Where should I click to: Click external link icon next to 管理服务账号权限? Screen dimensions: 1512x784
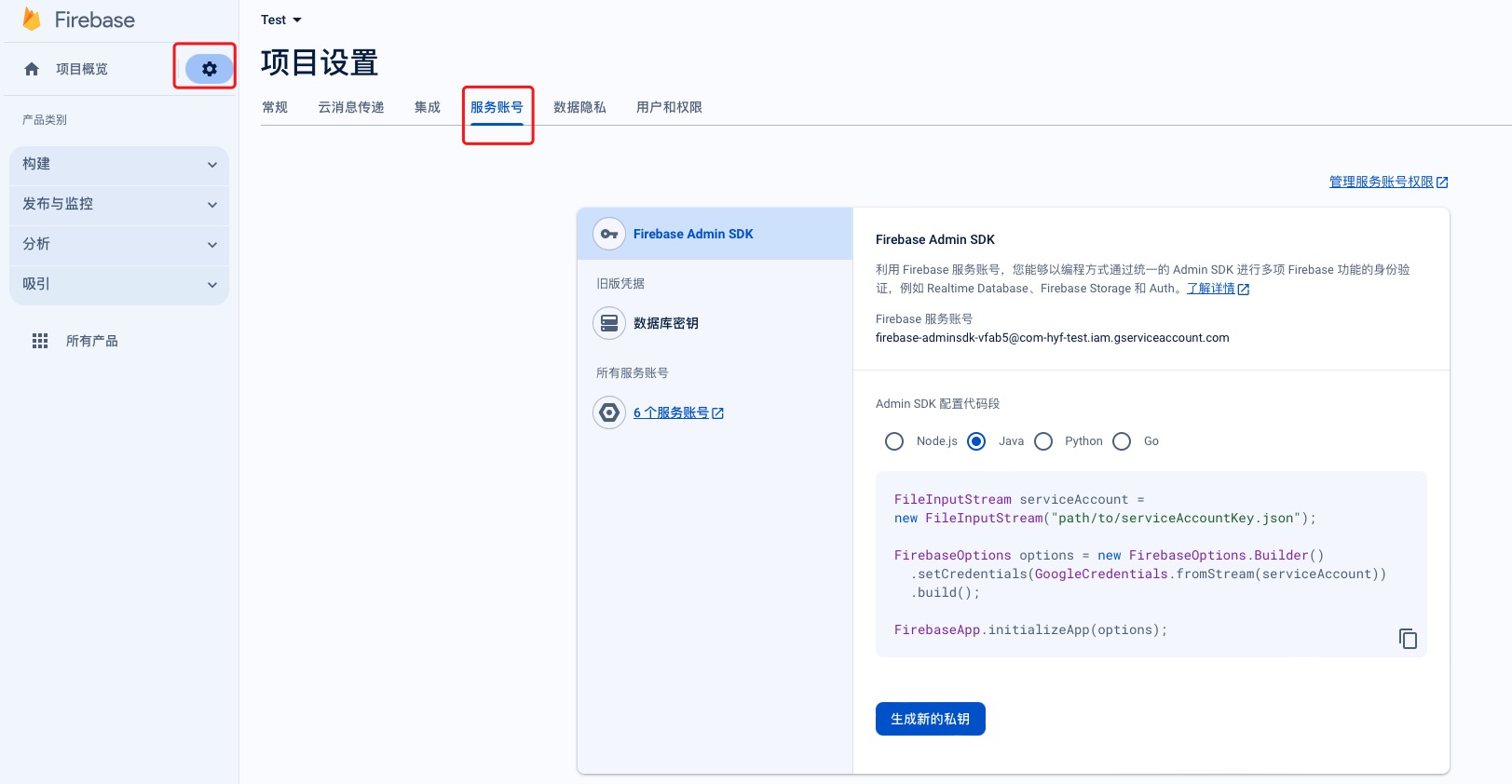tap(1442, 182)
